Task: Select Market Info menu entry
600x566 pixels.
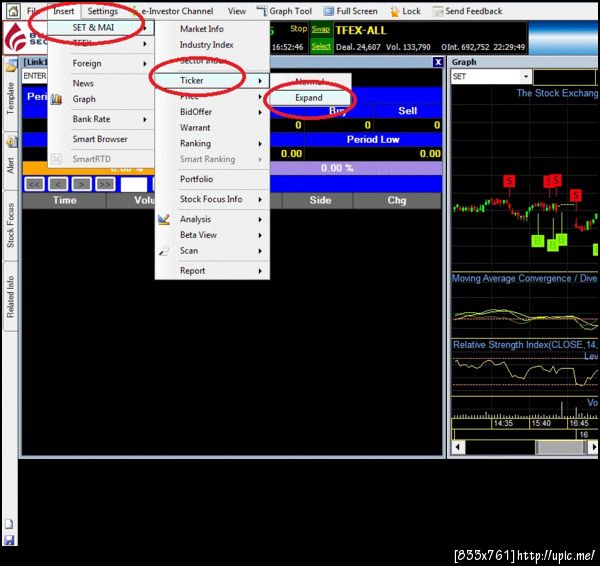Action: tap(212, 29)
